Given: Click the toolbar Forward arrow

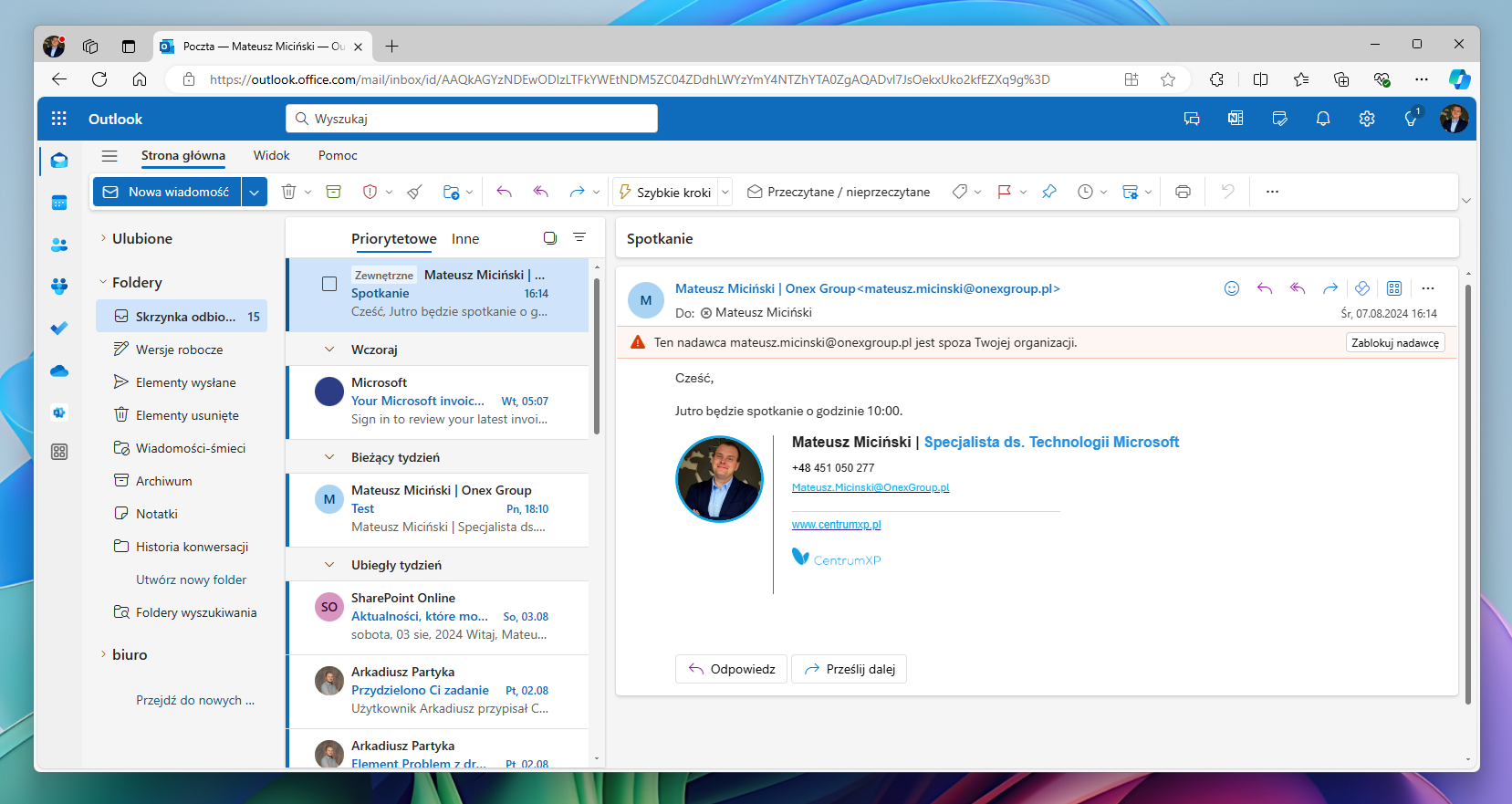Looking at the screenshot, I should click(x=577, y=192).
